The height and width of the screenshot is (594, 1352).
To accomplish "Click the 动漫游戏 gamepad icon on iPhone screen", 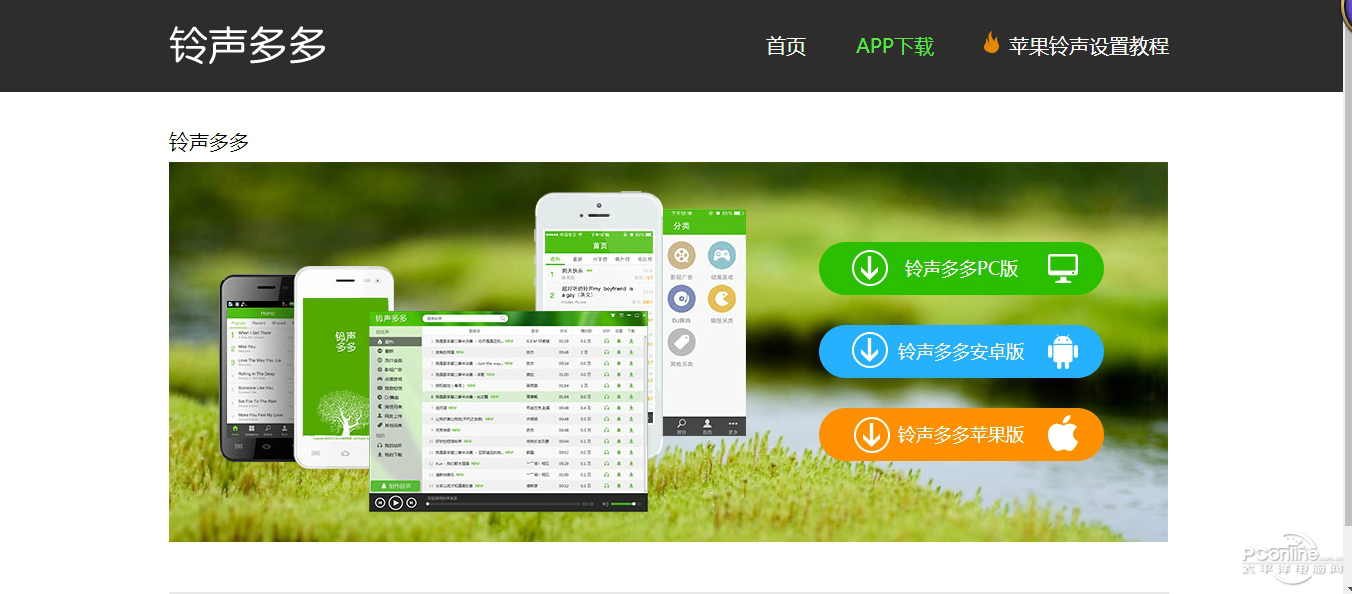I will (x=721, y=255).
